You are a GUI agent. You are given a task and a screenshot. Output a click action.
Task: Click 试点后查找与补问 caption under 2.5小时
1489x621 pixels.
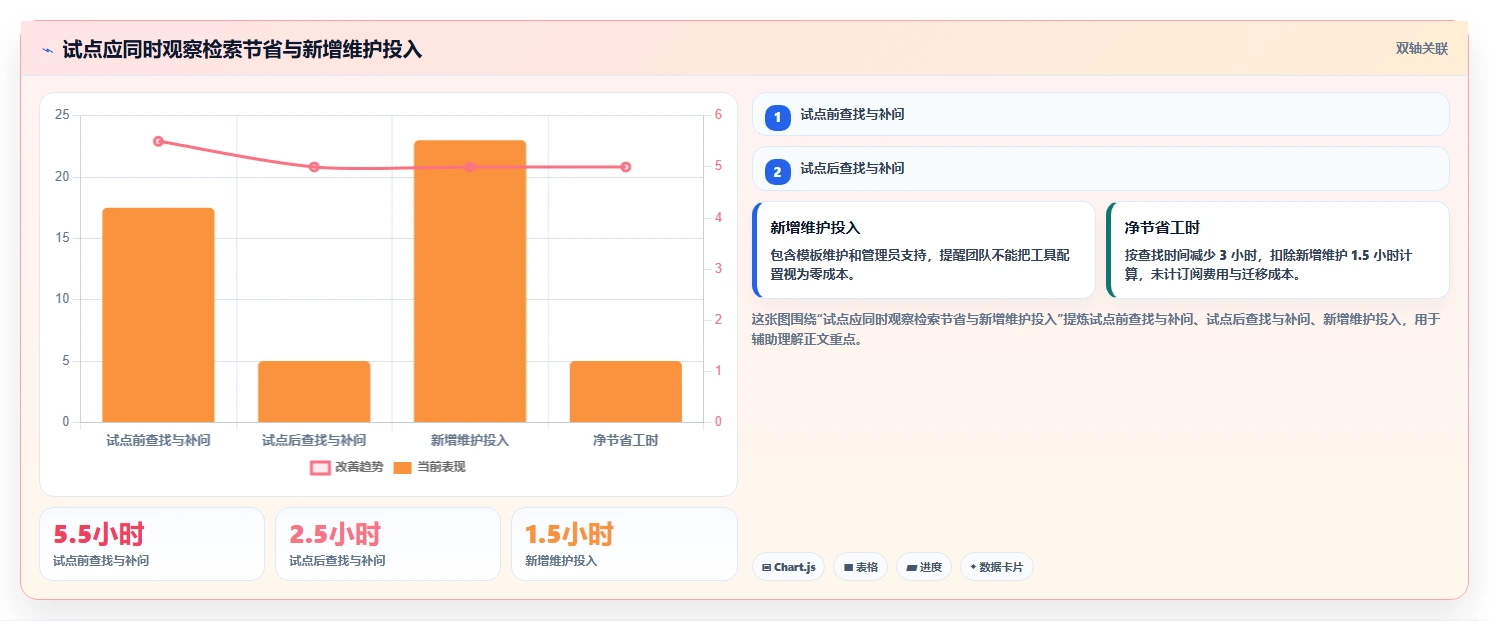(337, 561)
